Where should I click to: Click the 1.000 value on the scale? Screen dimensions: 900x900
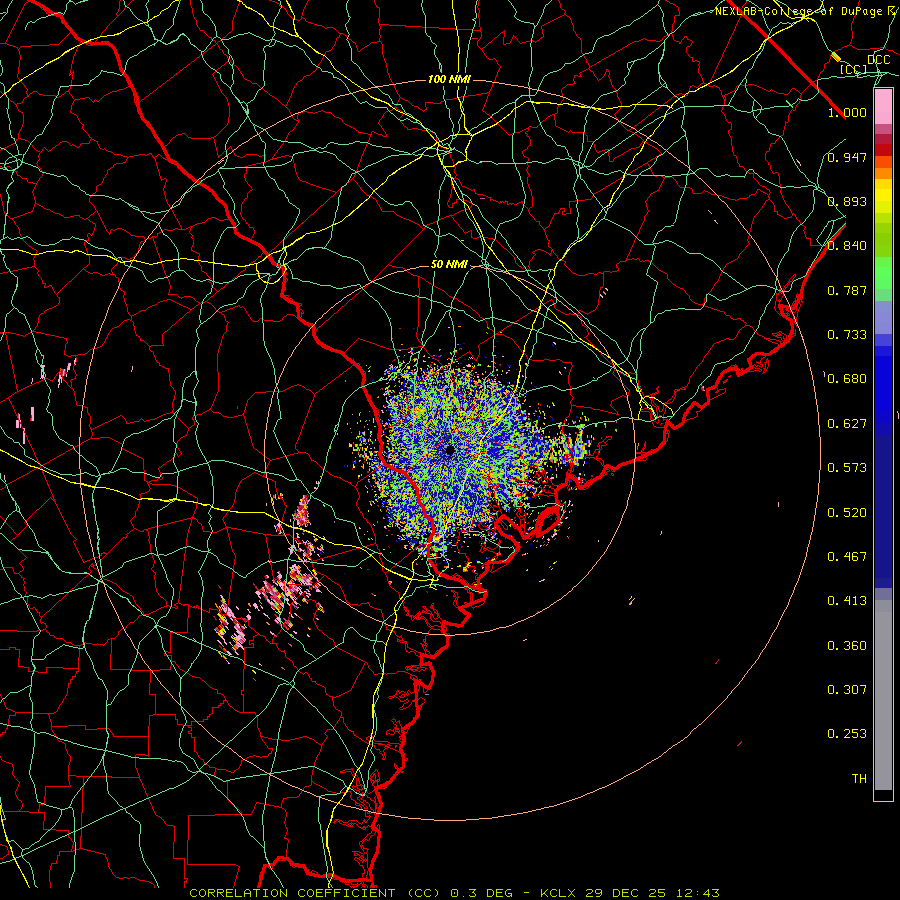847,112
